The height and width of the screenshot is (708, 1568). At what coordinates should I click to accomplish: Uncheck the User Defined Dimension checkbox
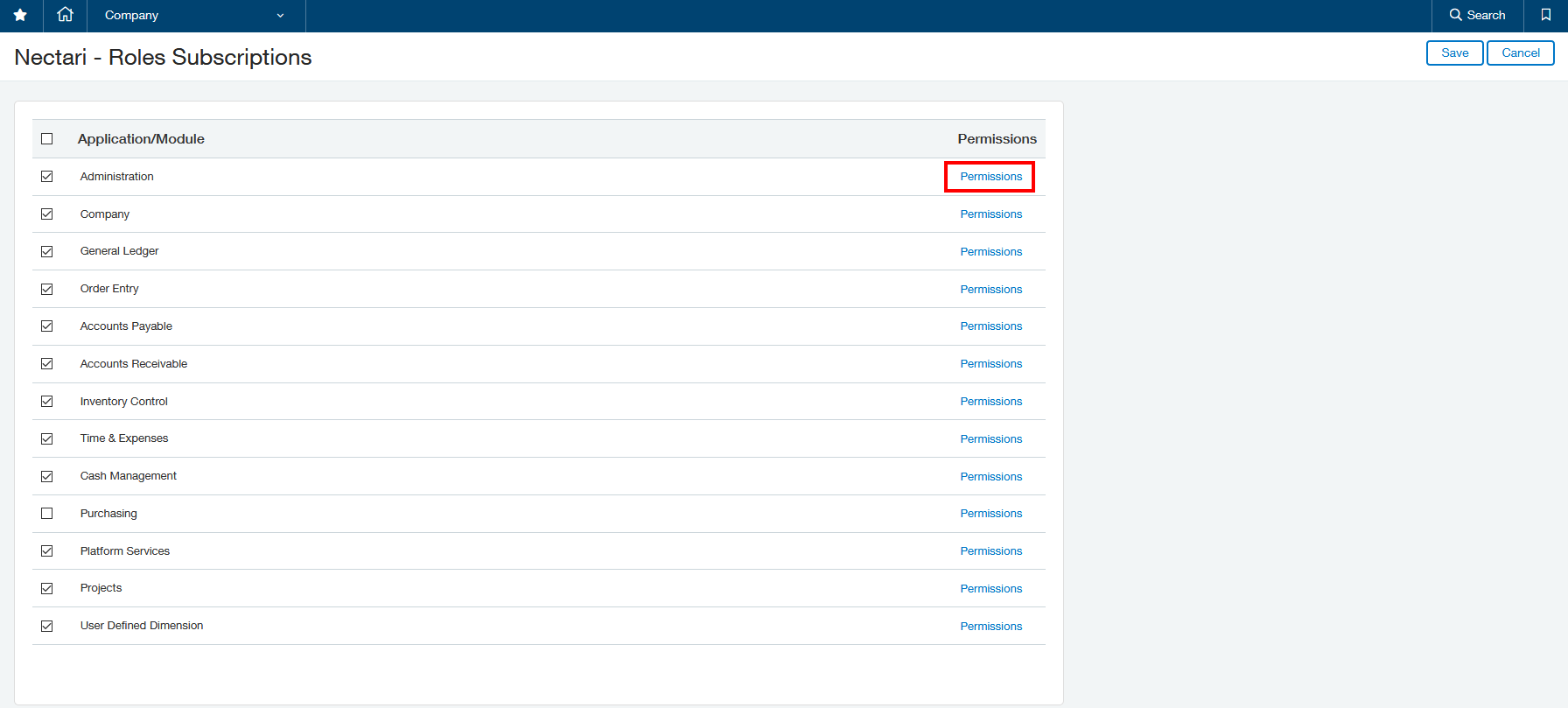pyautogui.click(x=47, y=627)
